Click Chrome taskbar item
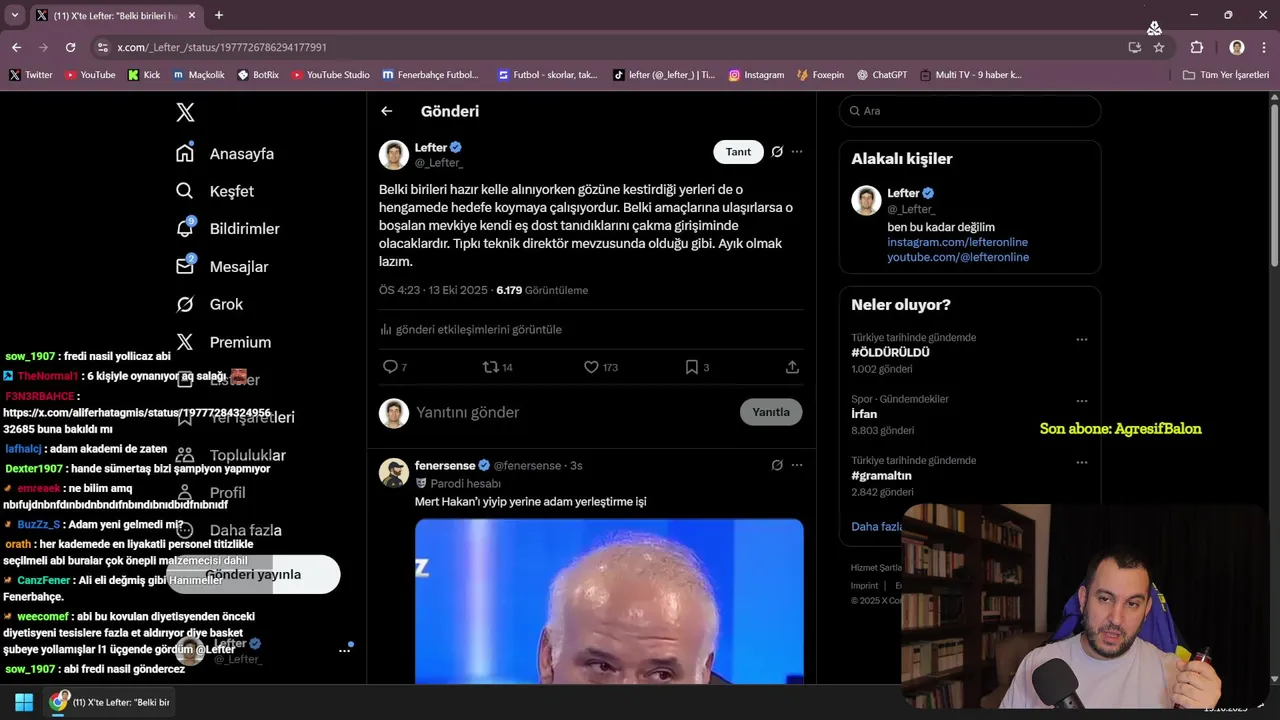The width and height of the screenshot is (1280, 720). [111, 702]
